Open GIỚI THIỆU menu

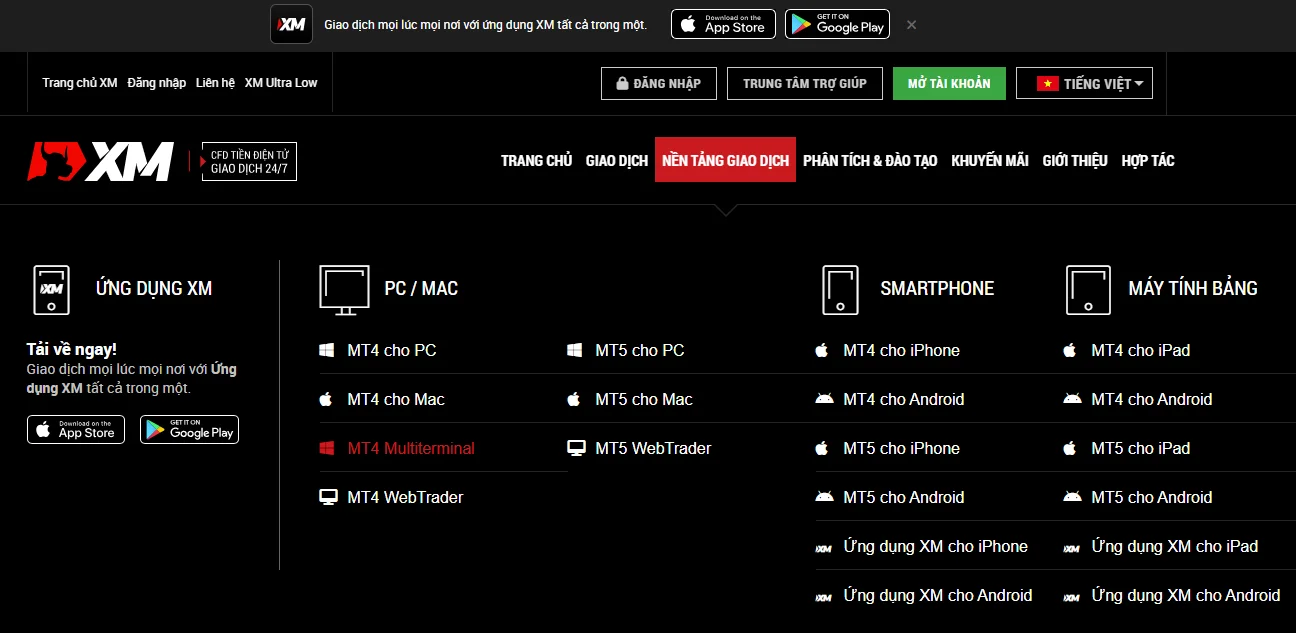1075,160
